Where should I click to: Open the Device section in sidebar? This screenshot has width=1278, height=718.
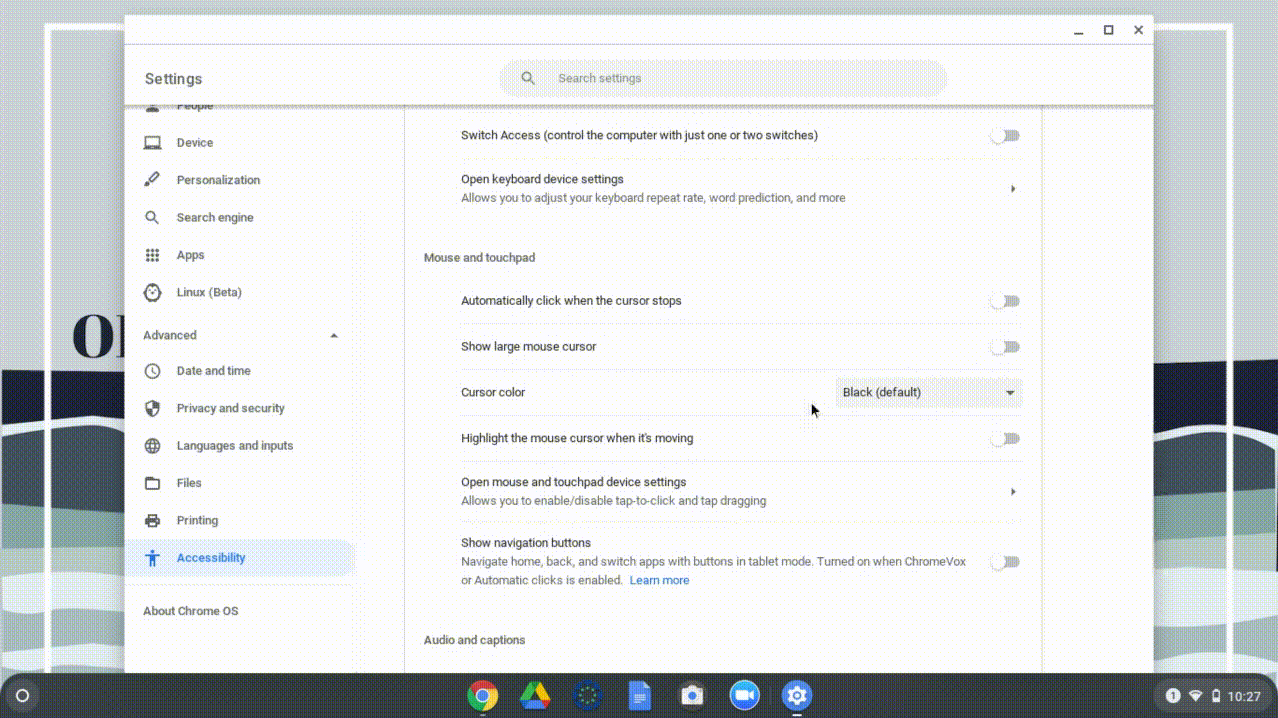152,142
